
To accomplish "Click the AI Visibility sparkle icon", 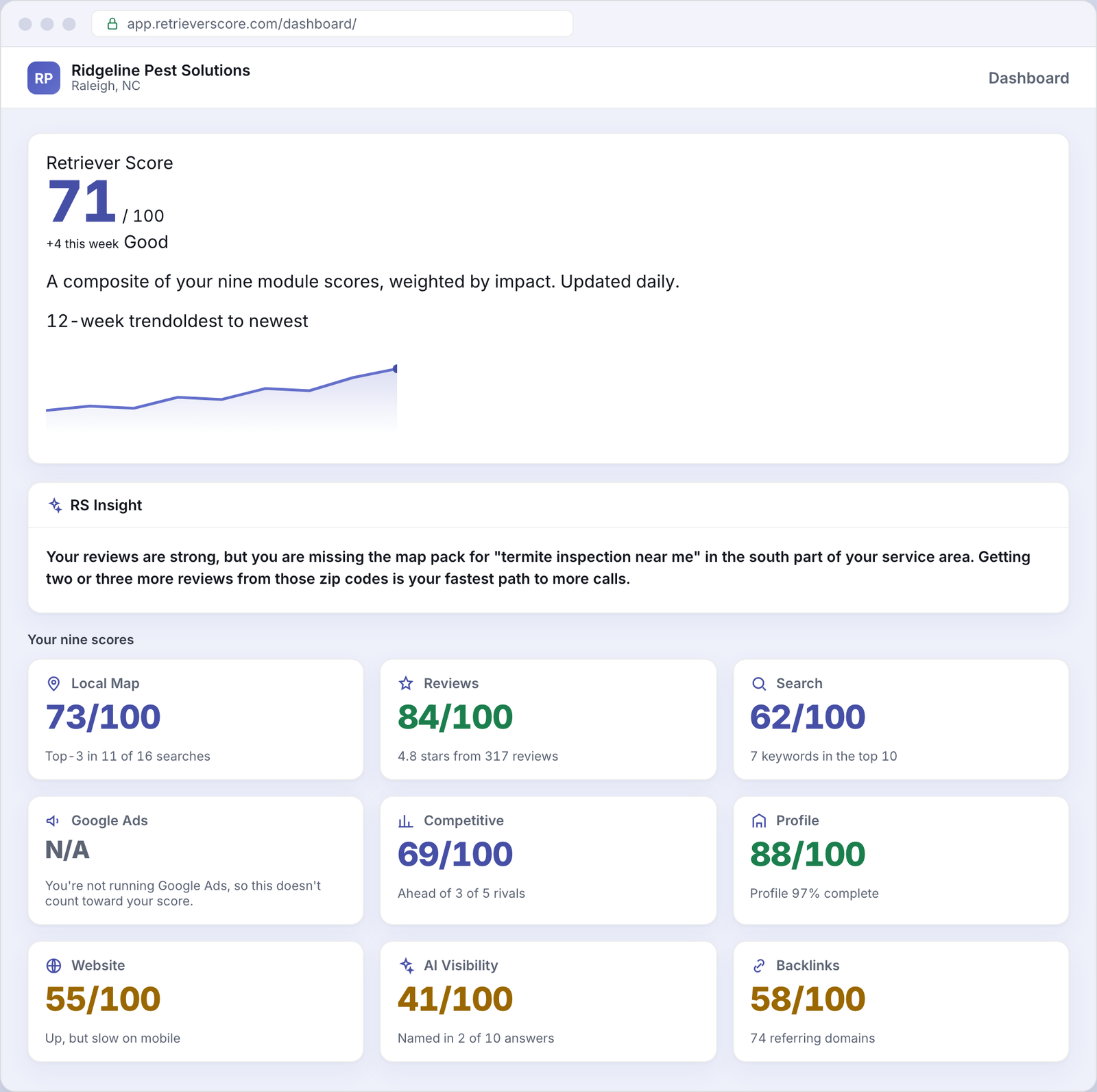I will point(407,966).
